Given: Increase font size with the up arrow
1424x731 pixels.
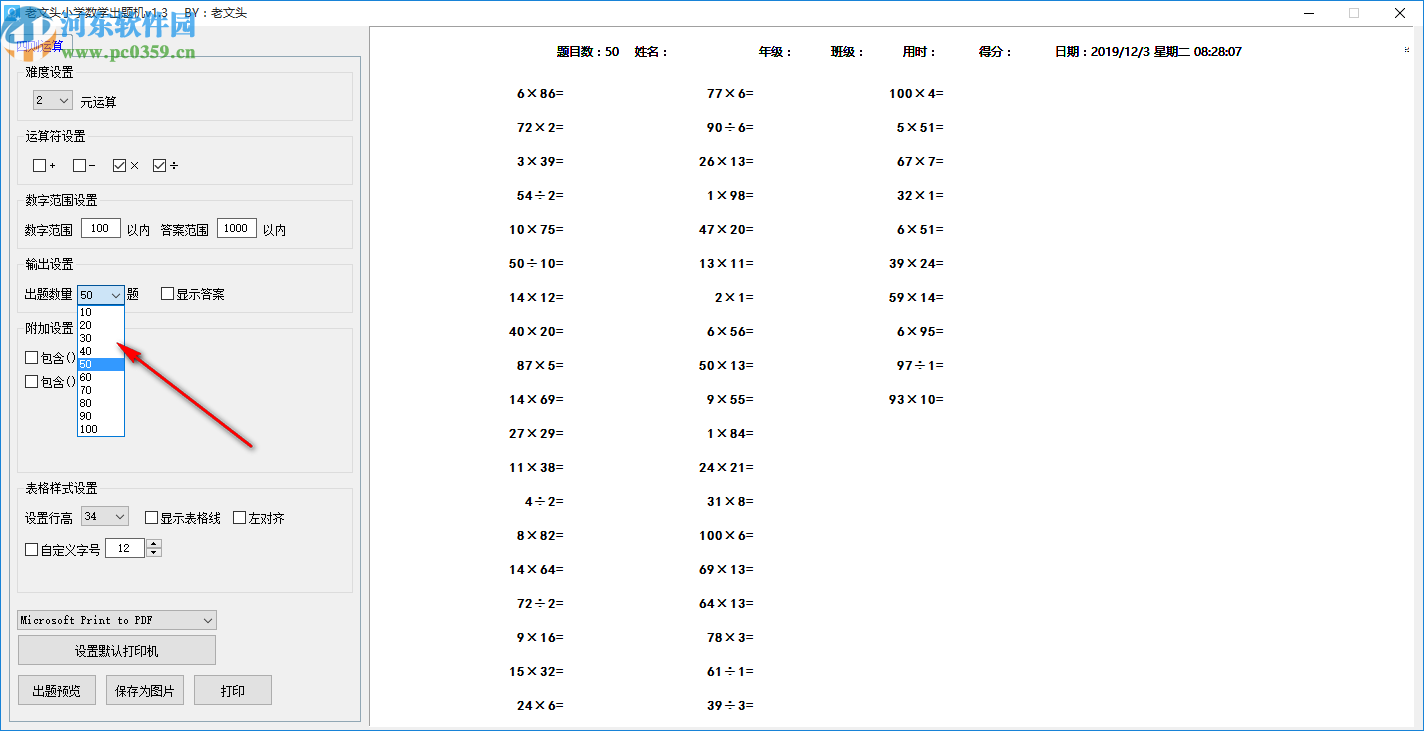Looking at the screenshot, I should click(153, 544).
